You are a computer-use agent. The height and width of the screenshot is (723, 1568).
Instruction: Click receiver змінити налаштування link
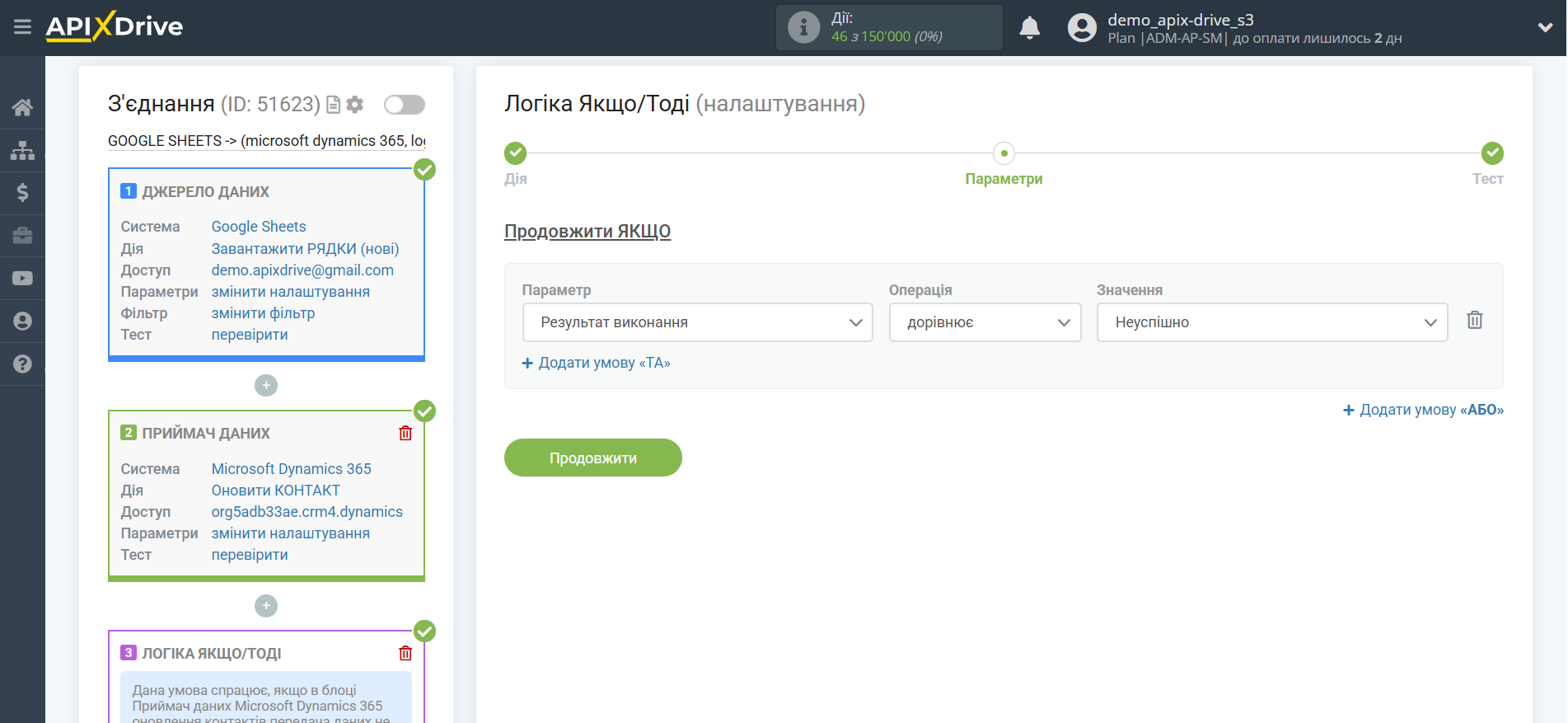pos(290,533)
